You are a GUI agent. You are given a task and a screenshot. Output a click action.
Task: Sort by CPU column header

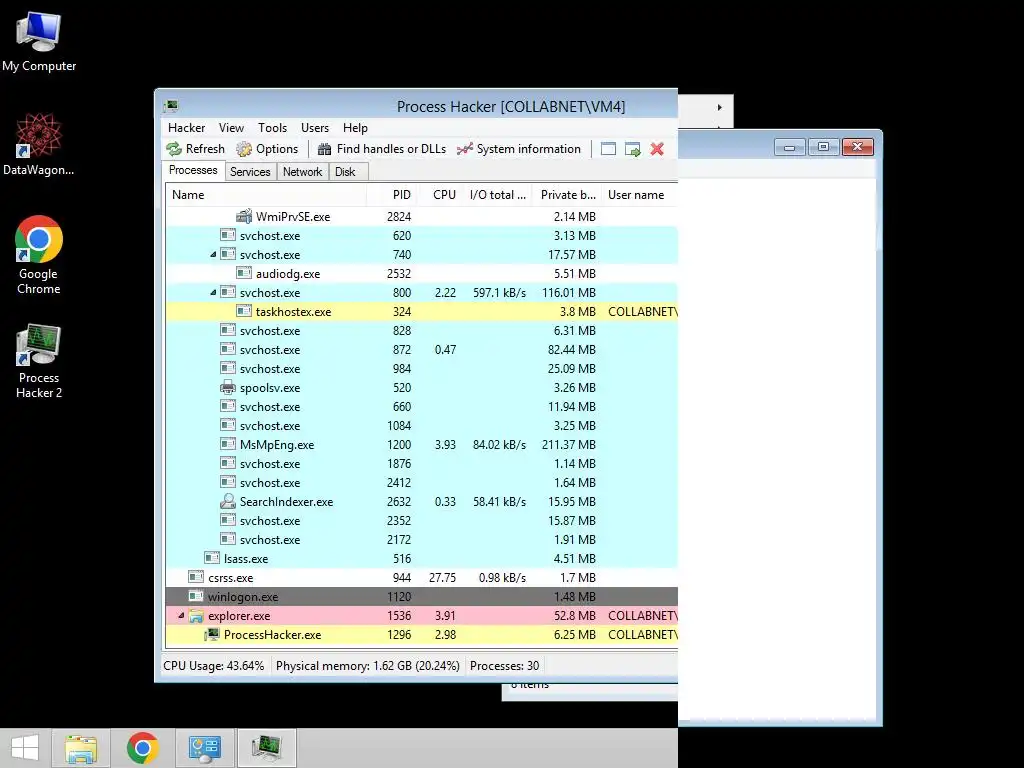click(439, 195)
